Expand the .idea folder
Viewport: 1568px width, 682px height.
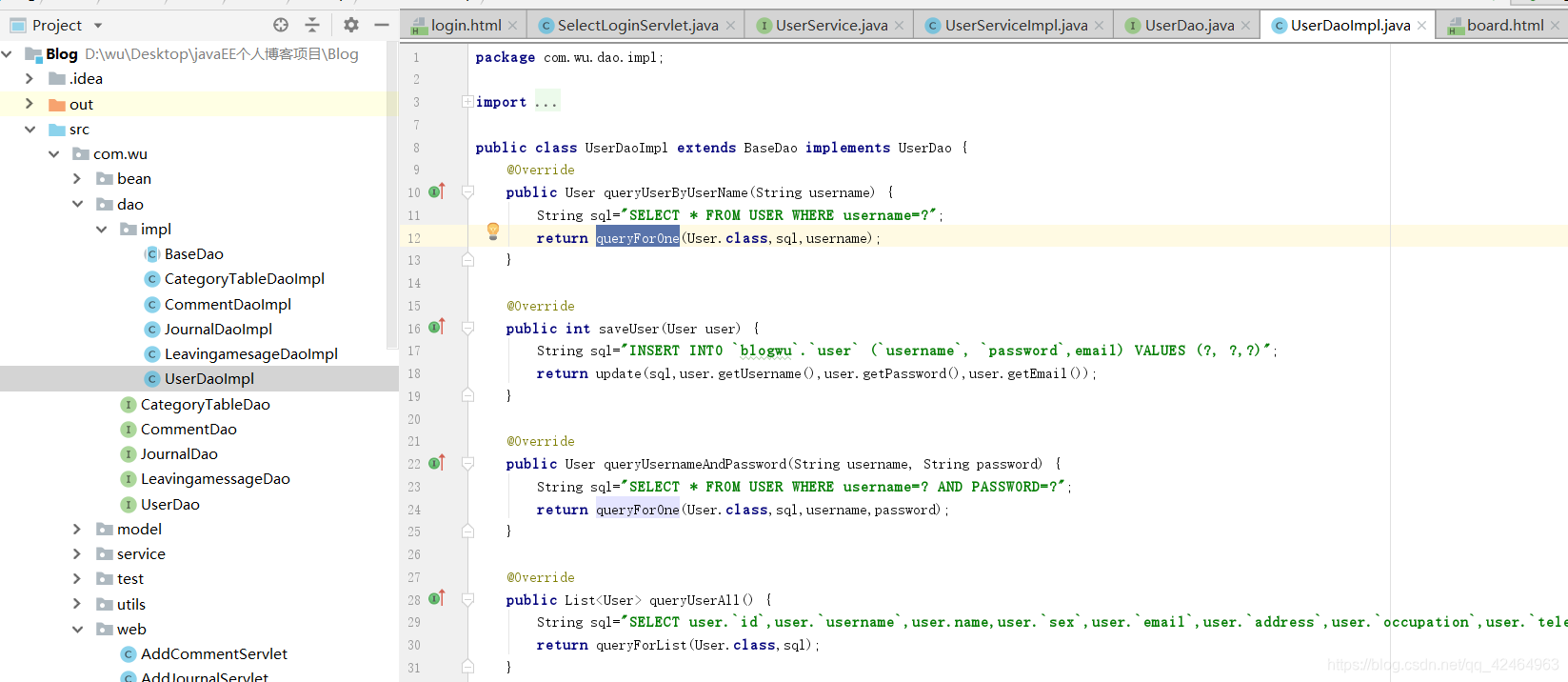[30, 79]
